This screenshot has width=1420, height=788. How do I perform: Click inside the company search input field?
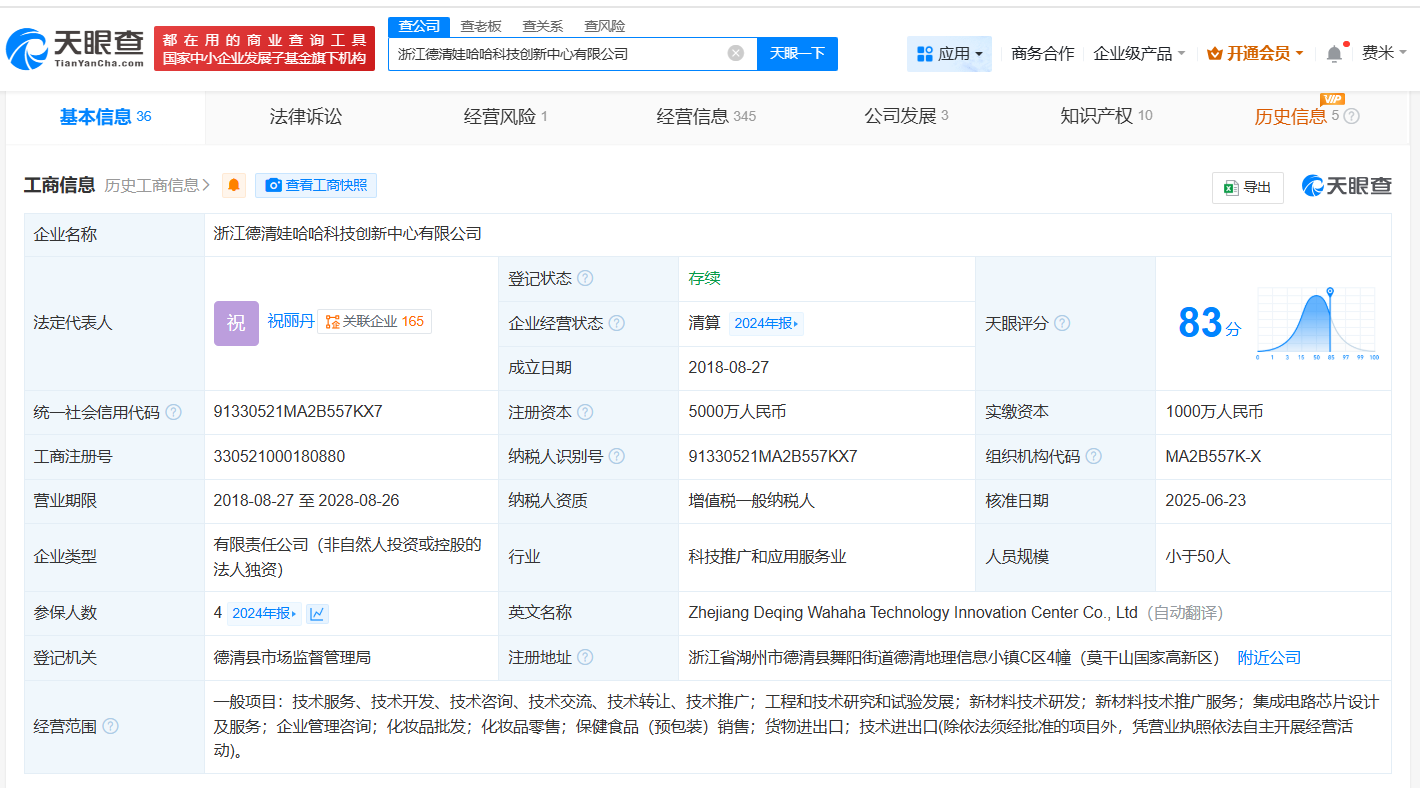point(570,54)
